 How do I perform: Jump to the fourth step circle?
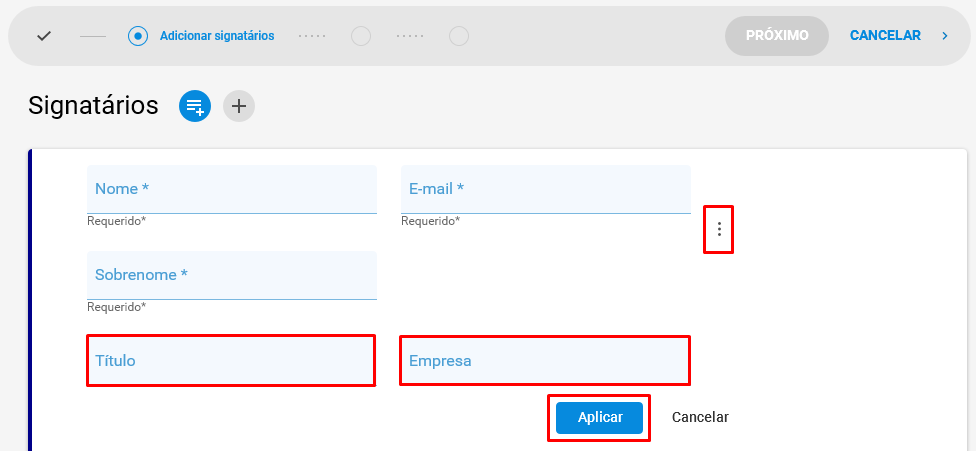[459, 36]
